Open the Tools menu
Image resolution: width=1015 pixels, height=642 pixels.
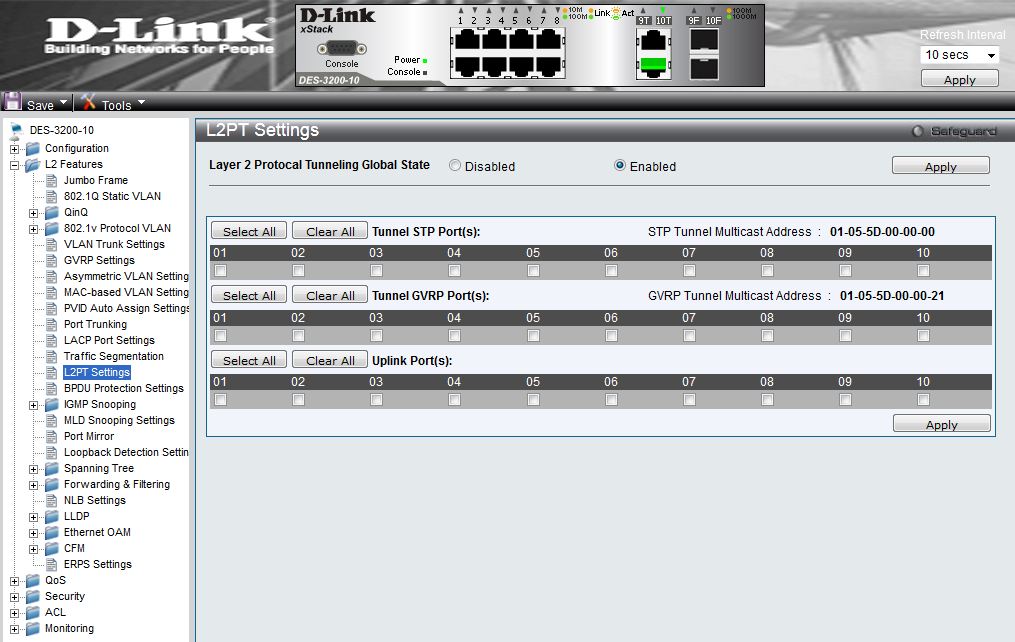click(x=141, y=102)
